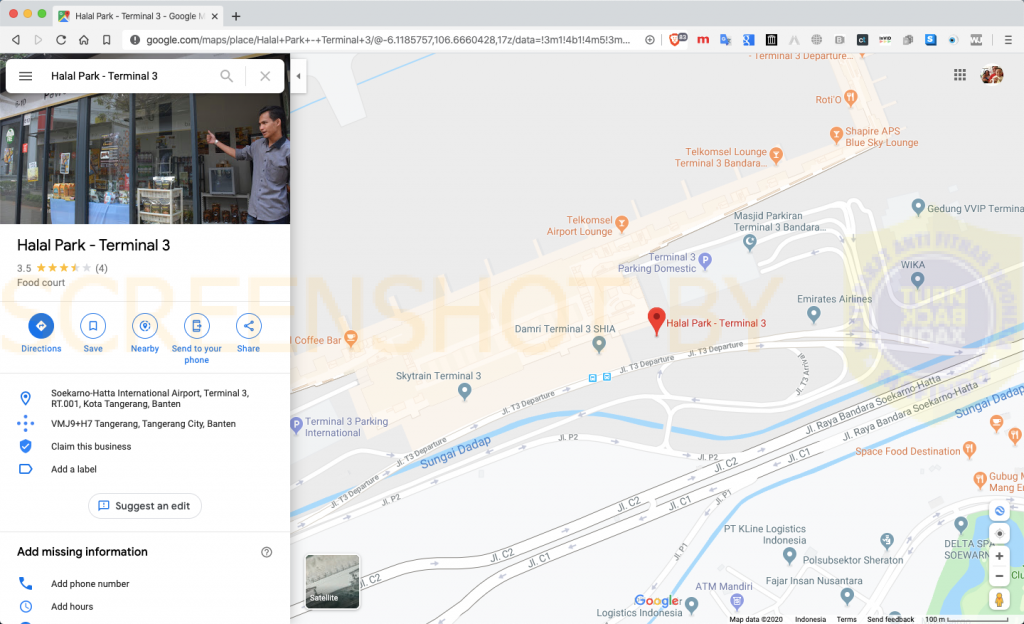Click Damri Terminal 3 SHIA marker
The width and height of the screenshot is (1024, 624).
tap(599, 345)
